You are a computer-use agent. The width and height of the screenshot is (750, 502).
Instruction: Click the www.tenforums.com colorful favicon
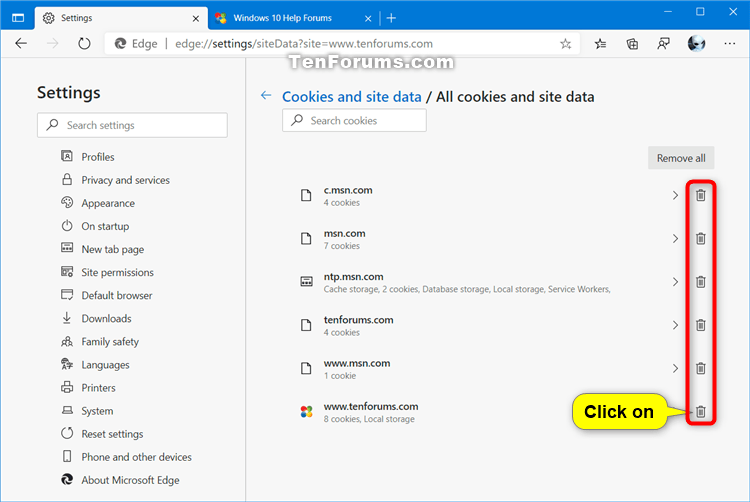click(x=306, y=411)
